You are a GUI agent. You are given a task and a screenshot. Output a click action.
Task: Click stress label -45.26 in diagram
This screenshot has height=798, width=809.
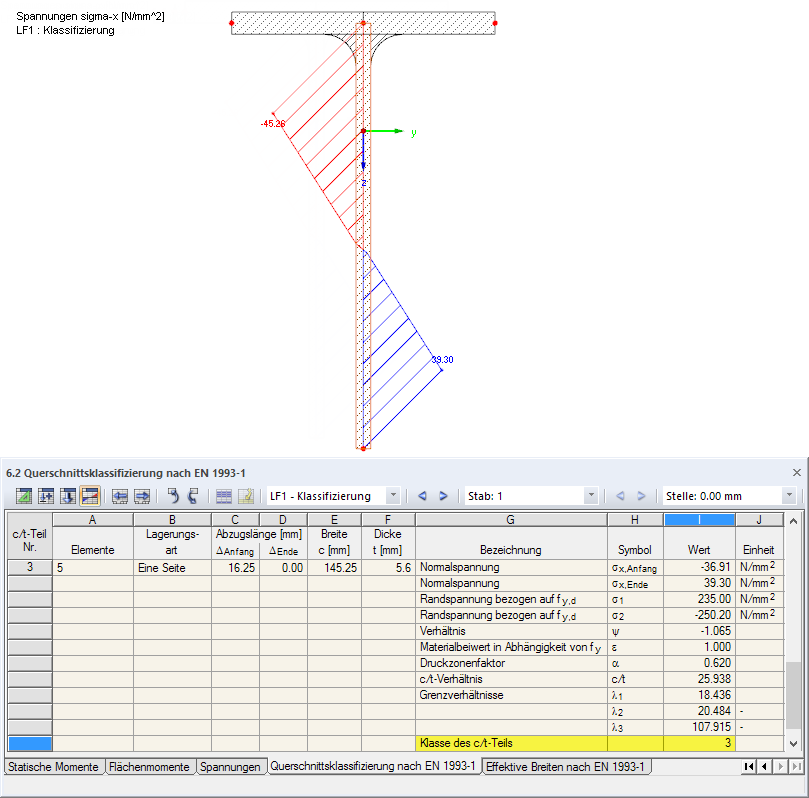(x=273, y=124)
